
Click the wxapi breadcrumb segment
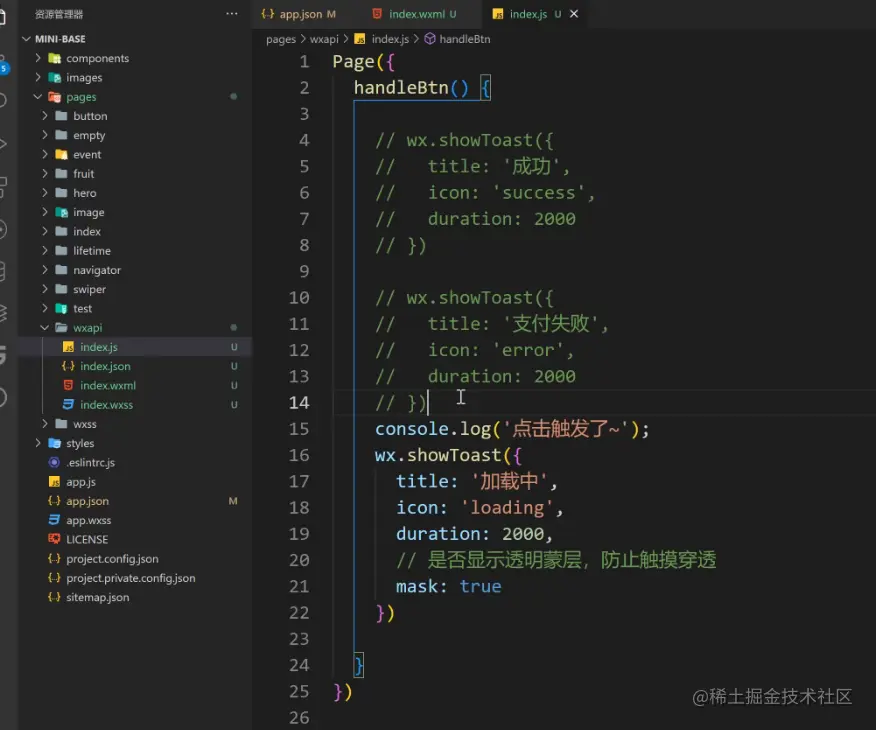[324, 39]
